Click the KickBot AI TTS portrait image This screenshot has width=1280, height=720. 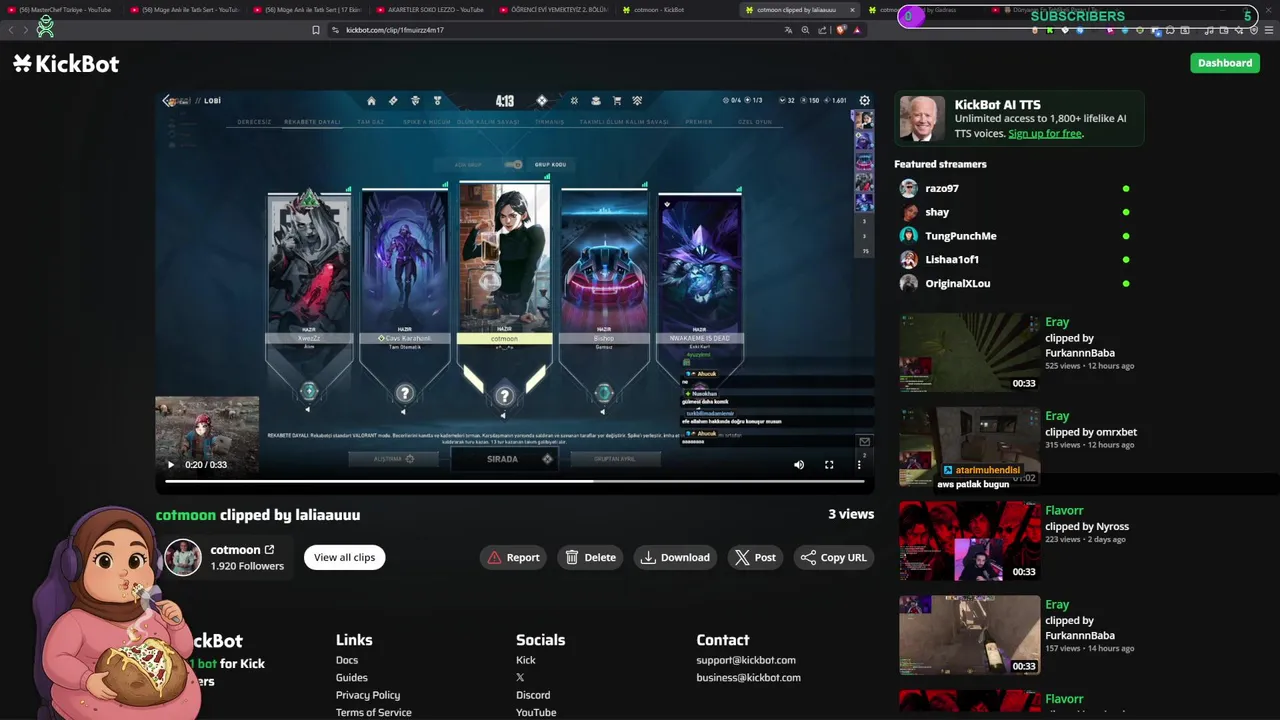coord(922,119)
